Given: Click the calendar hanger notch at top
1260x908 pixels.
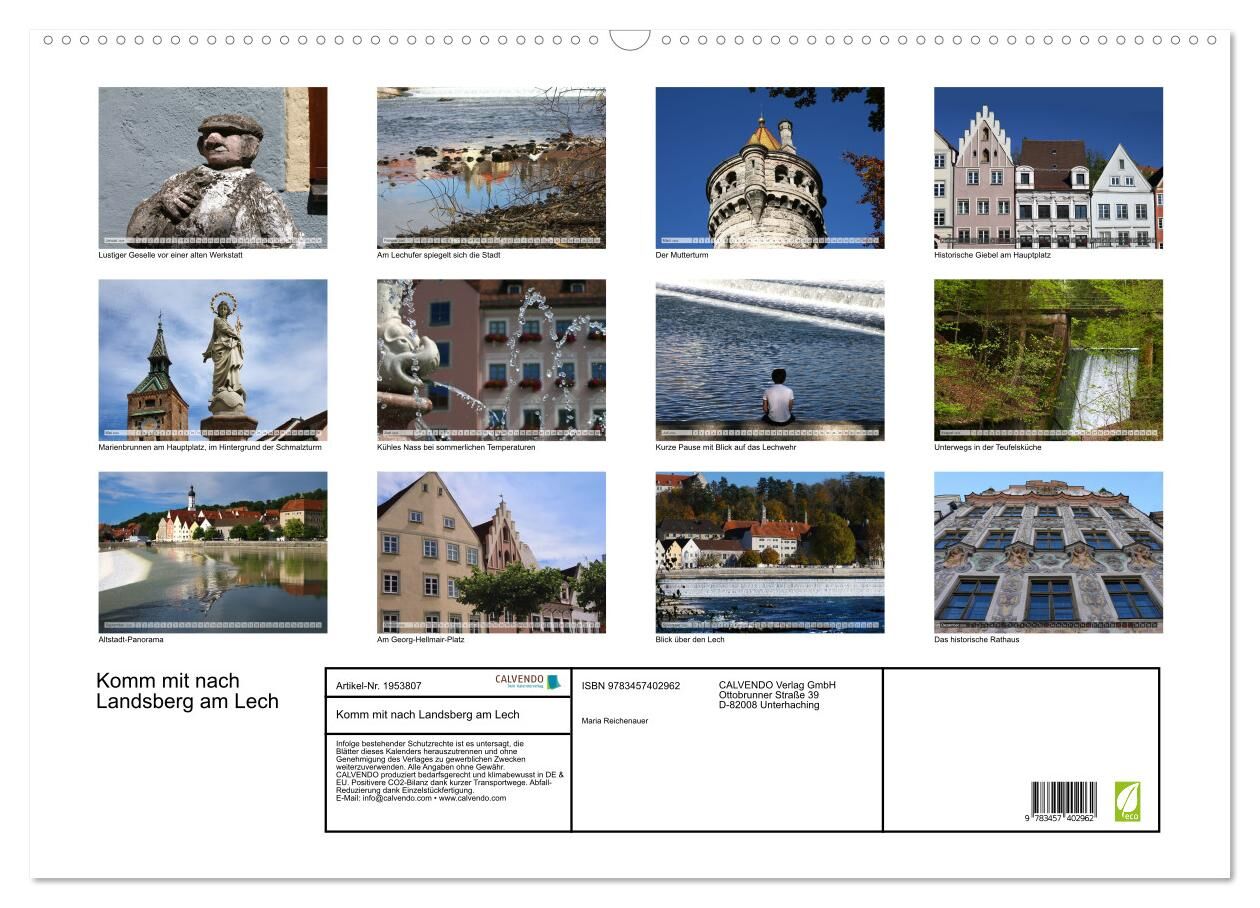Looking at the screenshot, I should [x=629, y=40].
